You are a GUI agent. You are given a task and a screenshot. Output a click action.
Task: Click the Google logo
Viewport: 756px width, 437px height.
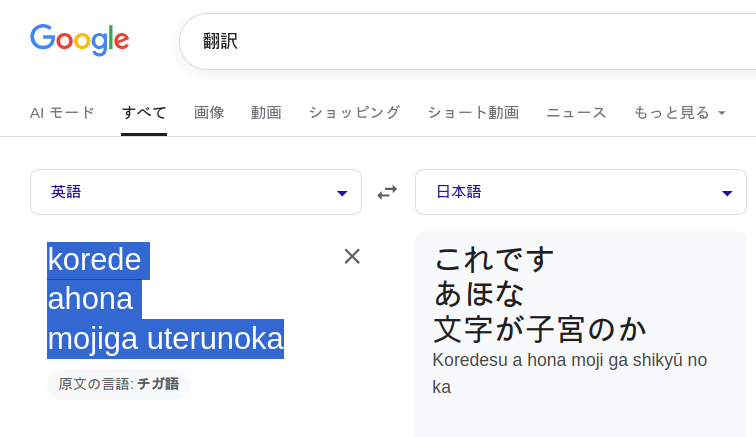pos(80,40)
